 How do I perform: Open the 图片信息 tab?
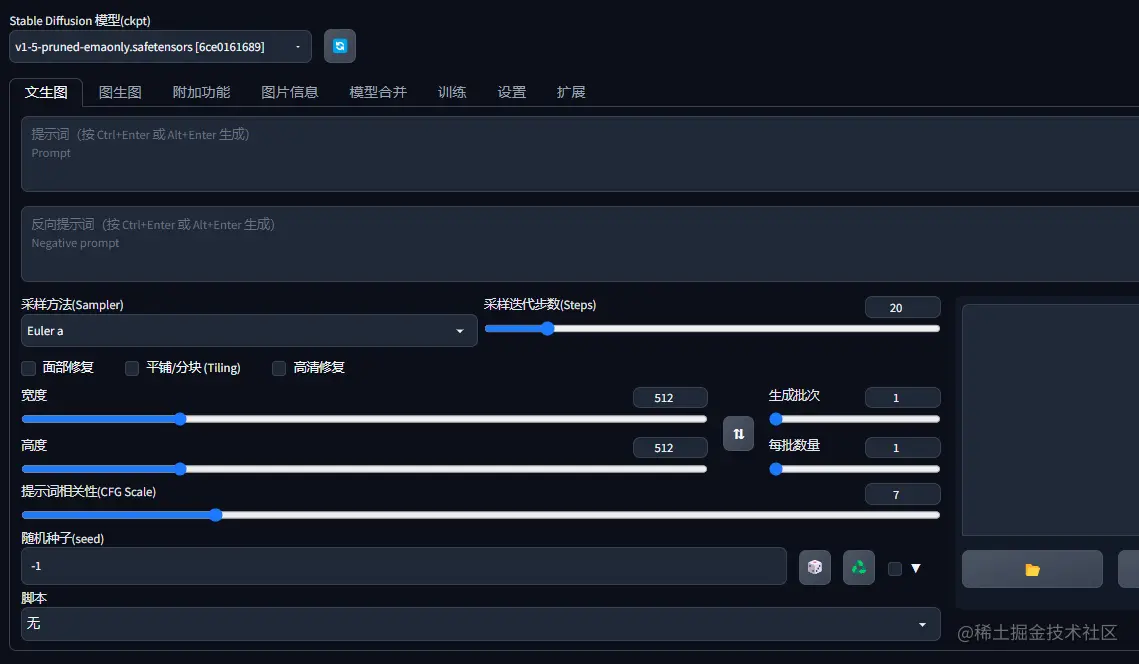click(x=290, y=92)
